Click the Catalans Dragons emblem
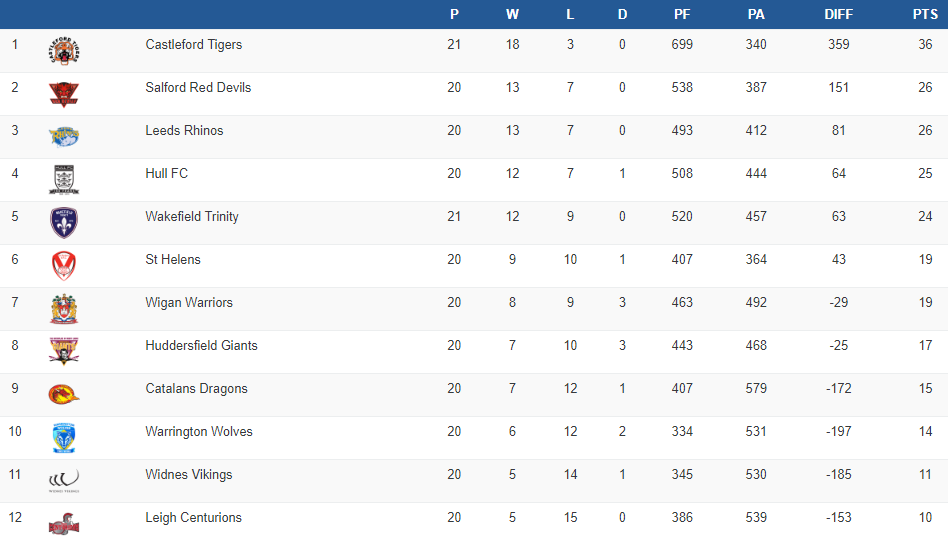948x544 pixels. tap(64, 394)
